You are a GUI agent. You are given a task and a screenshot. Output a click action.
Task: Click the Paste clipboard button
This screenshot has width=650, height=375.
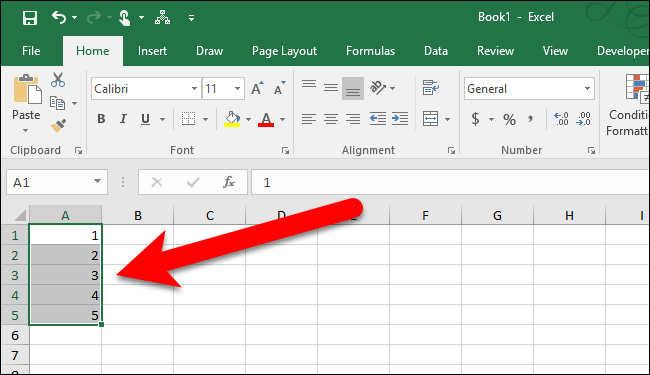(27, 90)
